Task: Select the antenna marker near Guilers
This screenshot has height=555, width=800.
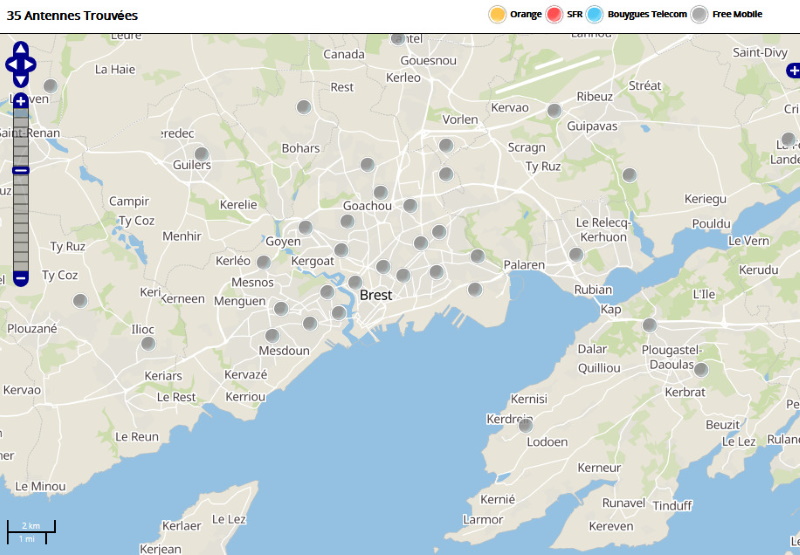Action: point(202,154)
